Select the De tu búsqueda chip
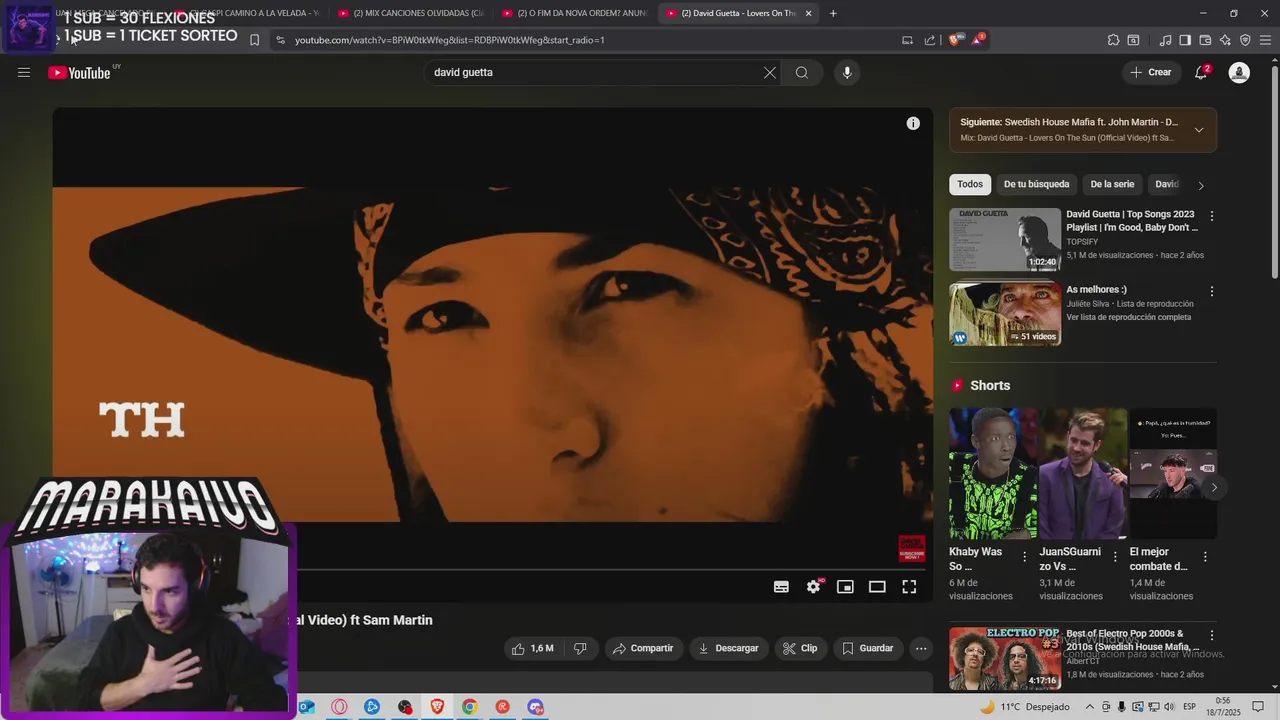 (1036, 184)
